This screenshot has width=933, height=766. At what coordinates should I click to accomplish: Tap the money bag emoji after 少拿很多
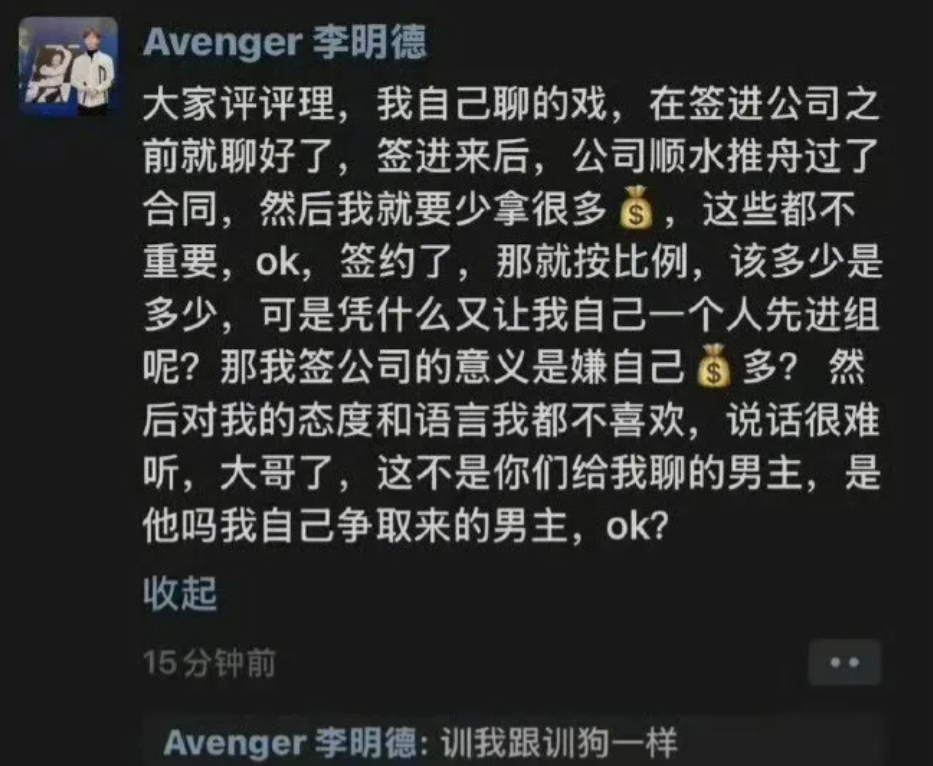click(x=635, y=208)
